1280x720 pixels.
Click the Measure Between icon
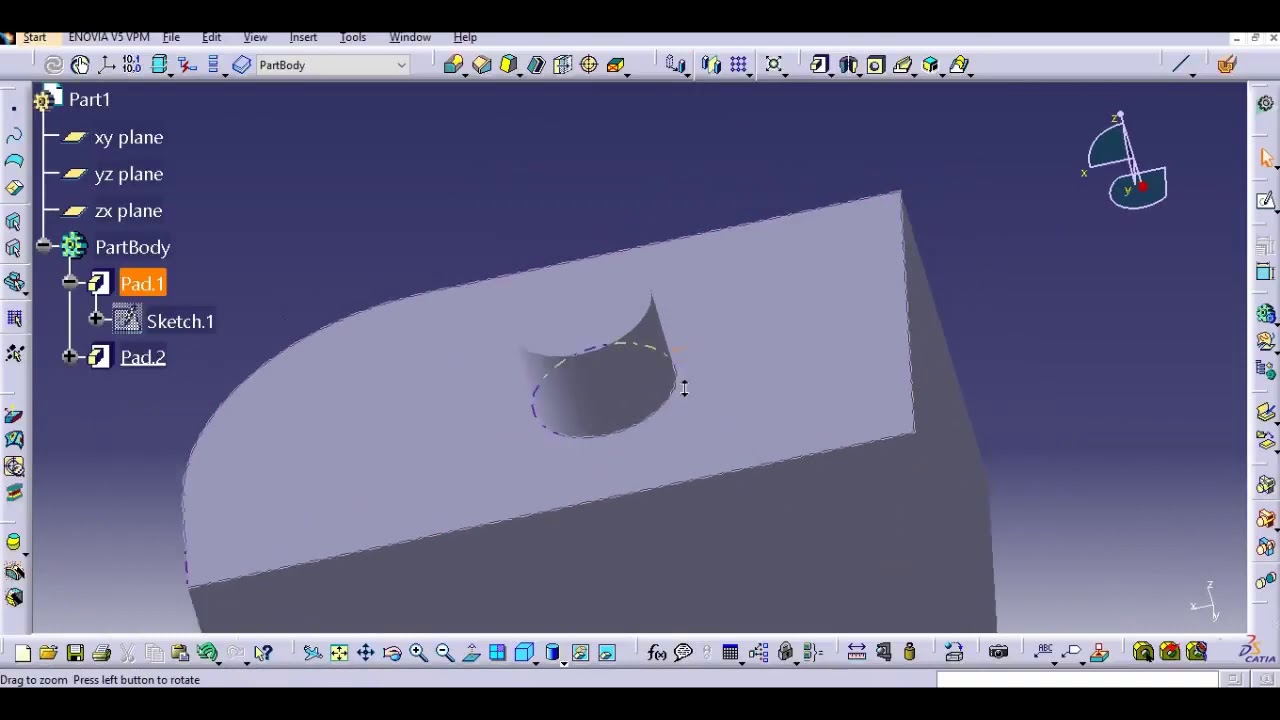click(x=857, y=653)
